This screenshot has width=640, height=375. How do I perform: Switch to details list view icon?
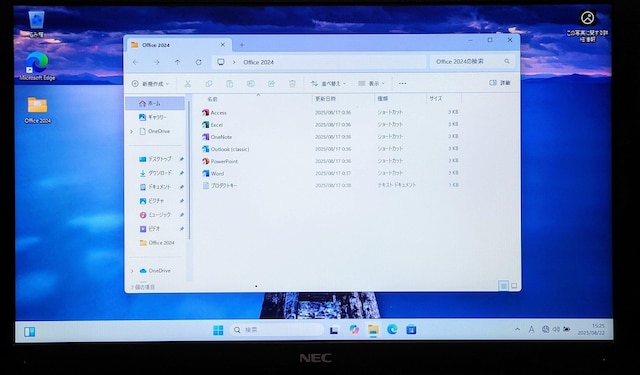pyautogui.click(x=504, y=286)
